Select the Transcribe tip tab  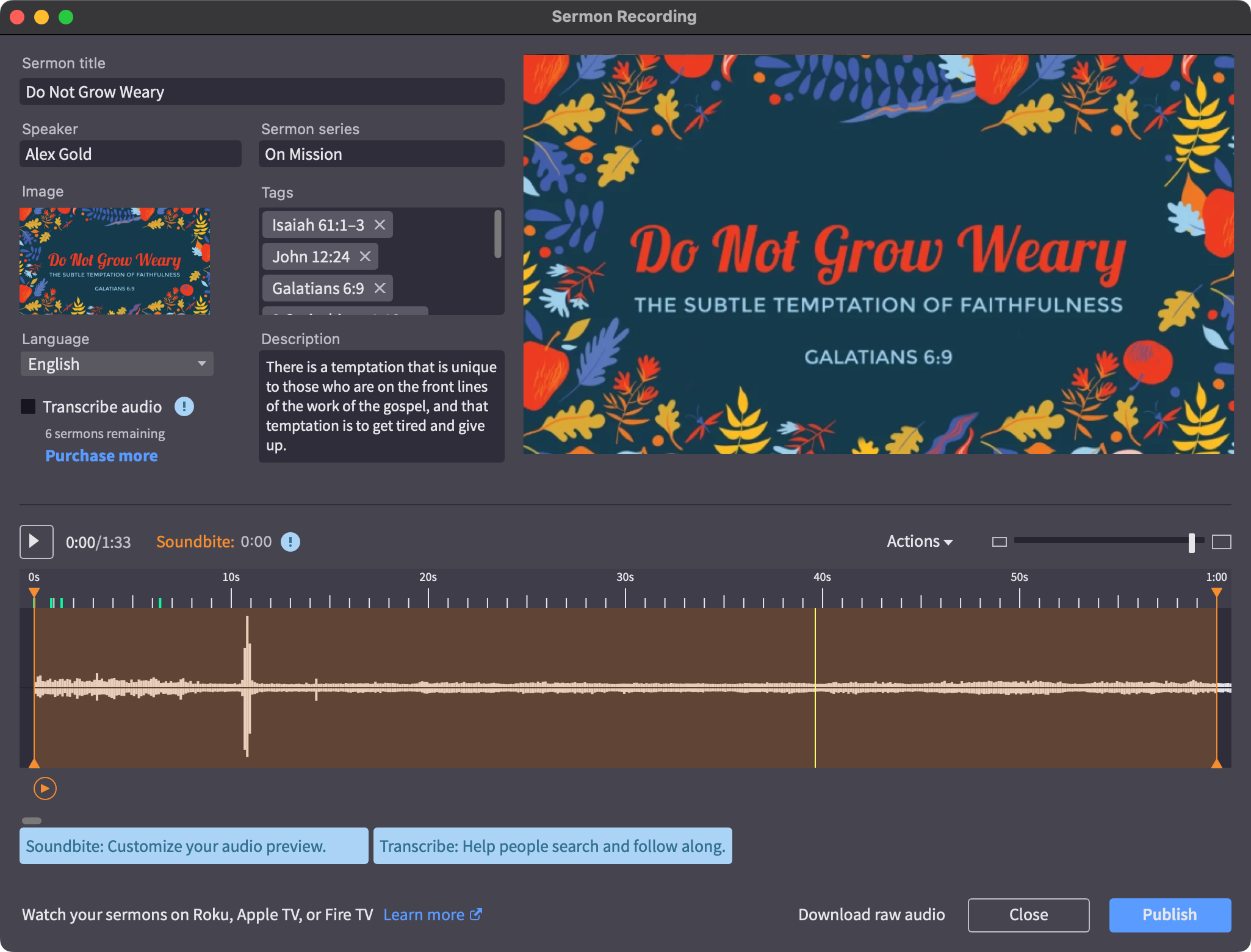tap(552, 846)
